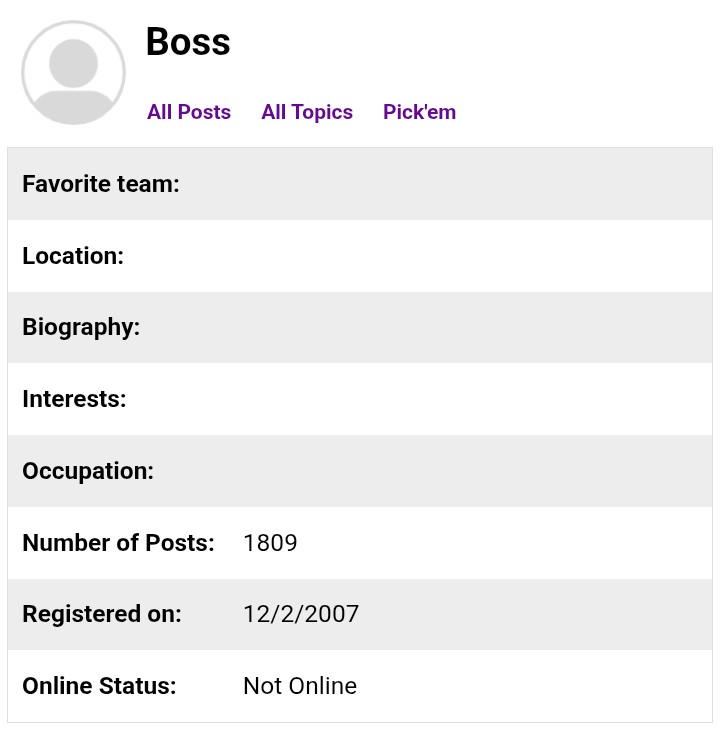This screenshot has width=720, height=732.
Task: Click the Not Online status text
Action: pyautogui.click(x=300, y=686)
